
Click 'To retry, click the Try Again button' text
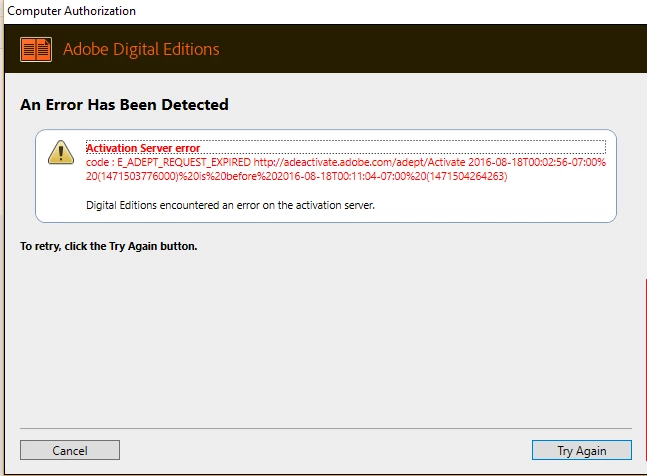109,246
